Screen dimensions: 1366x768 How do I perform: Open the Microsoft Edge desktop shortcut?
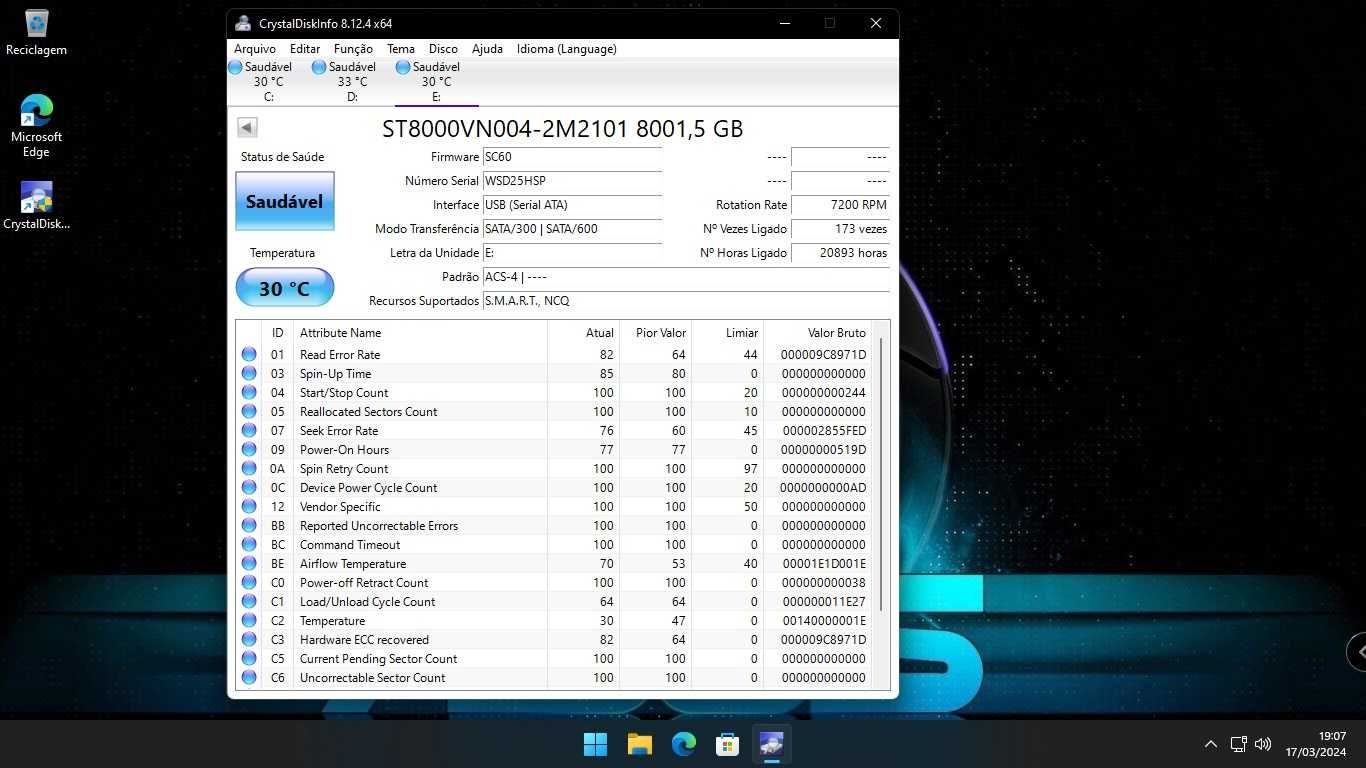pos(36,126)
